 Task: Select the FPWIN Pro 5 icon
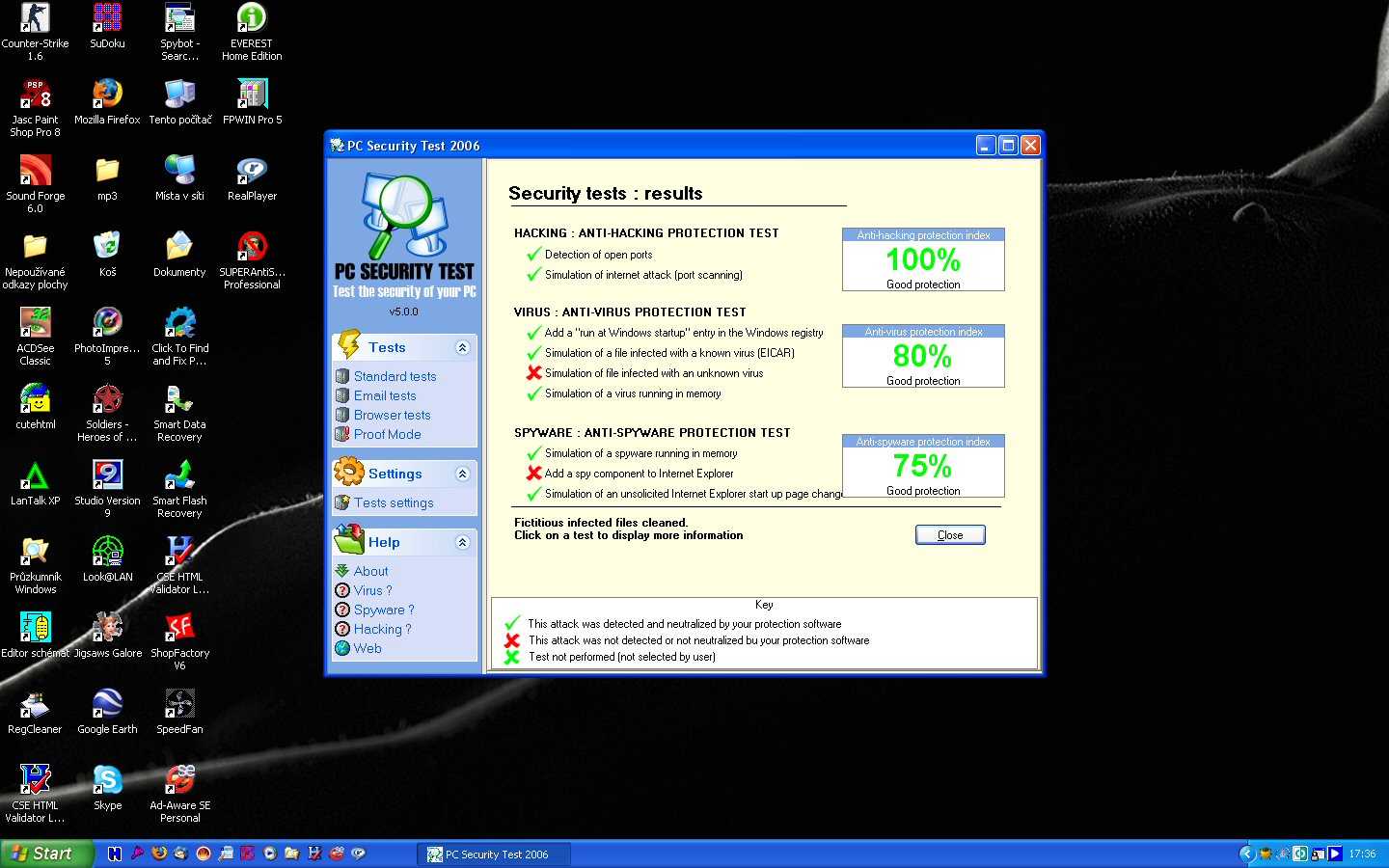tap(252, 101)
